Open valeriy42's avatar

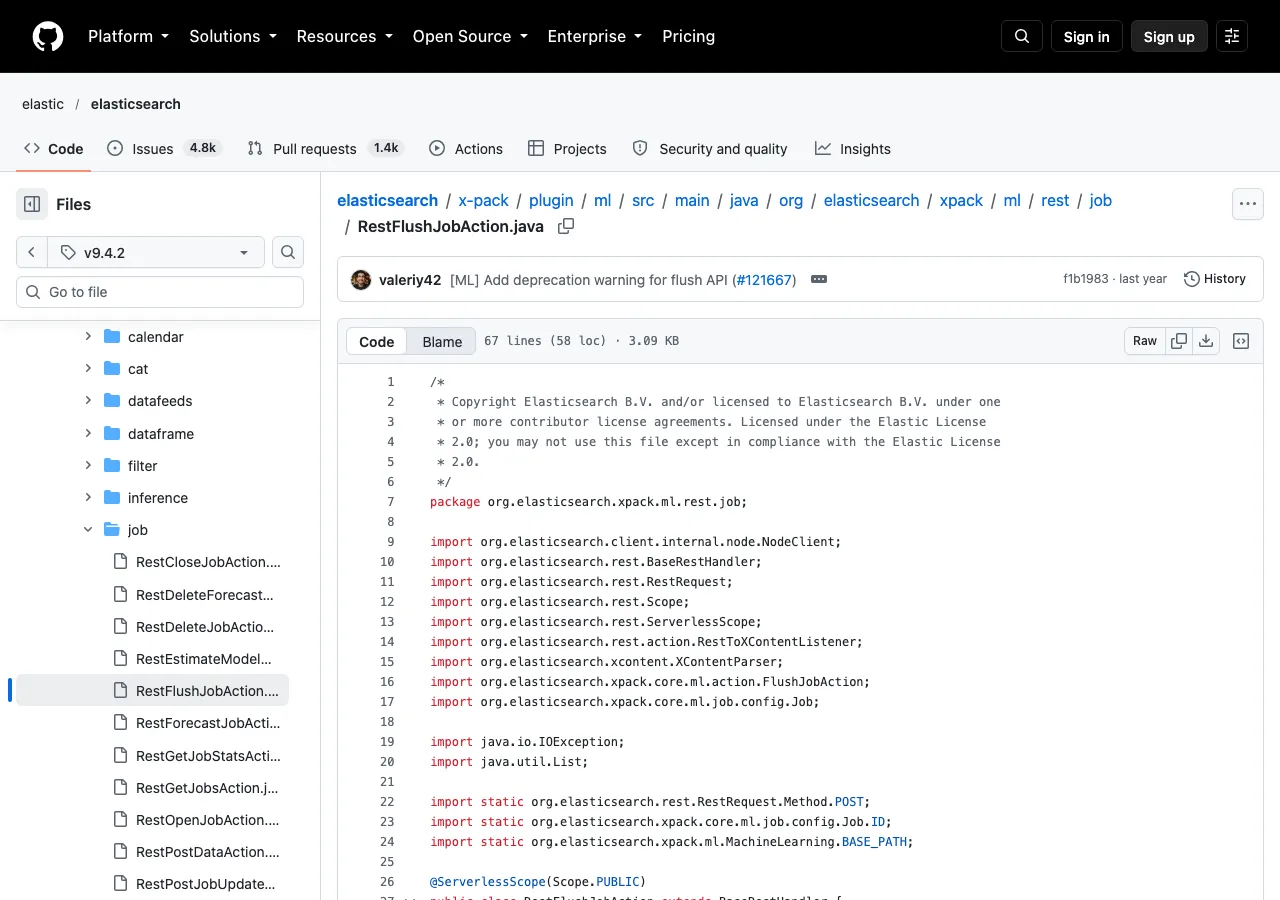pyautogui.click(x=361, y=279)
